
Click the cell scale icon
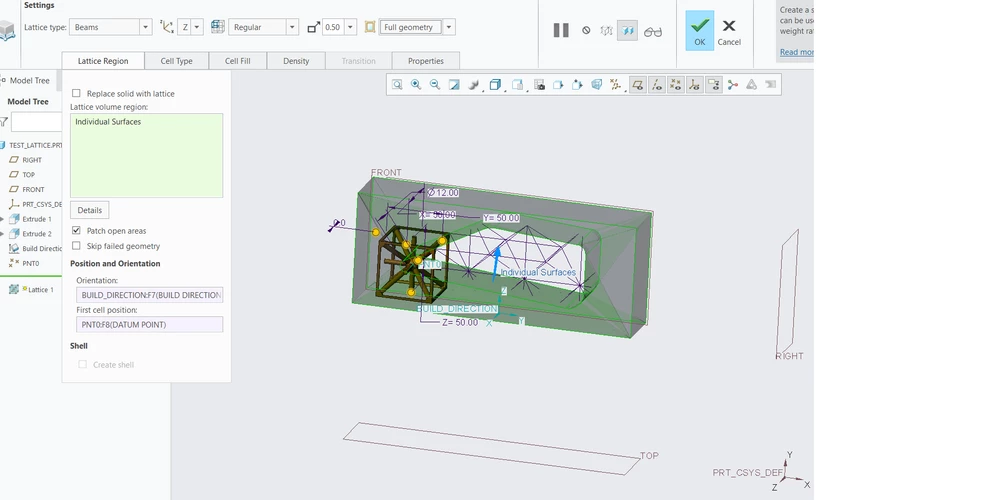(x=313, y=27)
